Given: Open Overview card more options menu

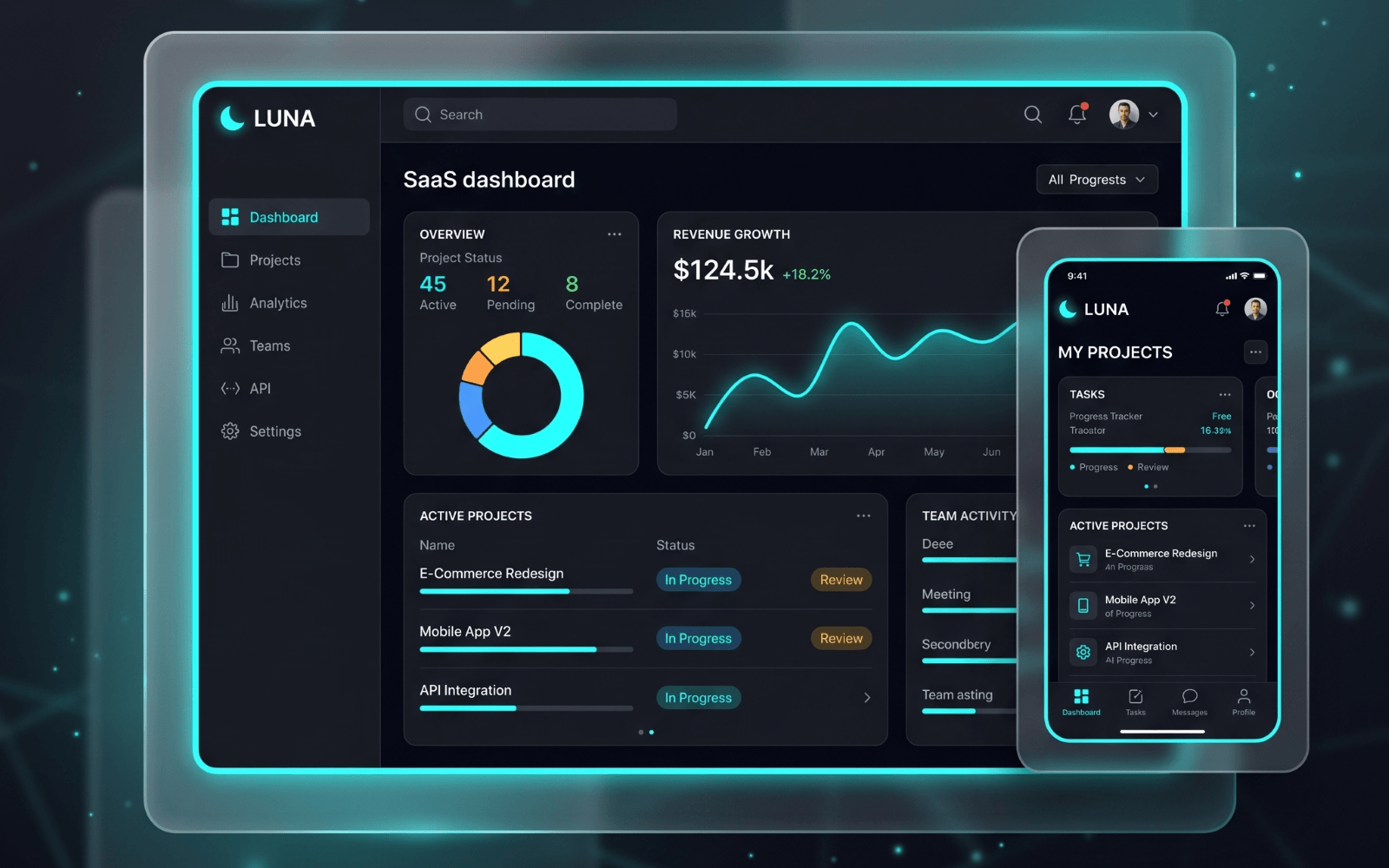Looking at the screenshot, I should (615, 234).
